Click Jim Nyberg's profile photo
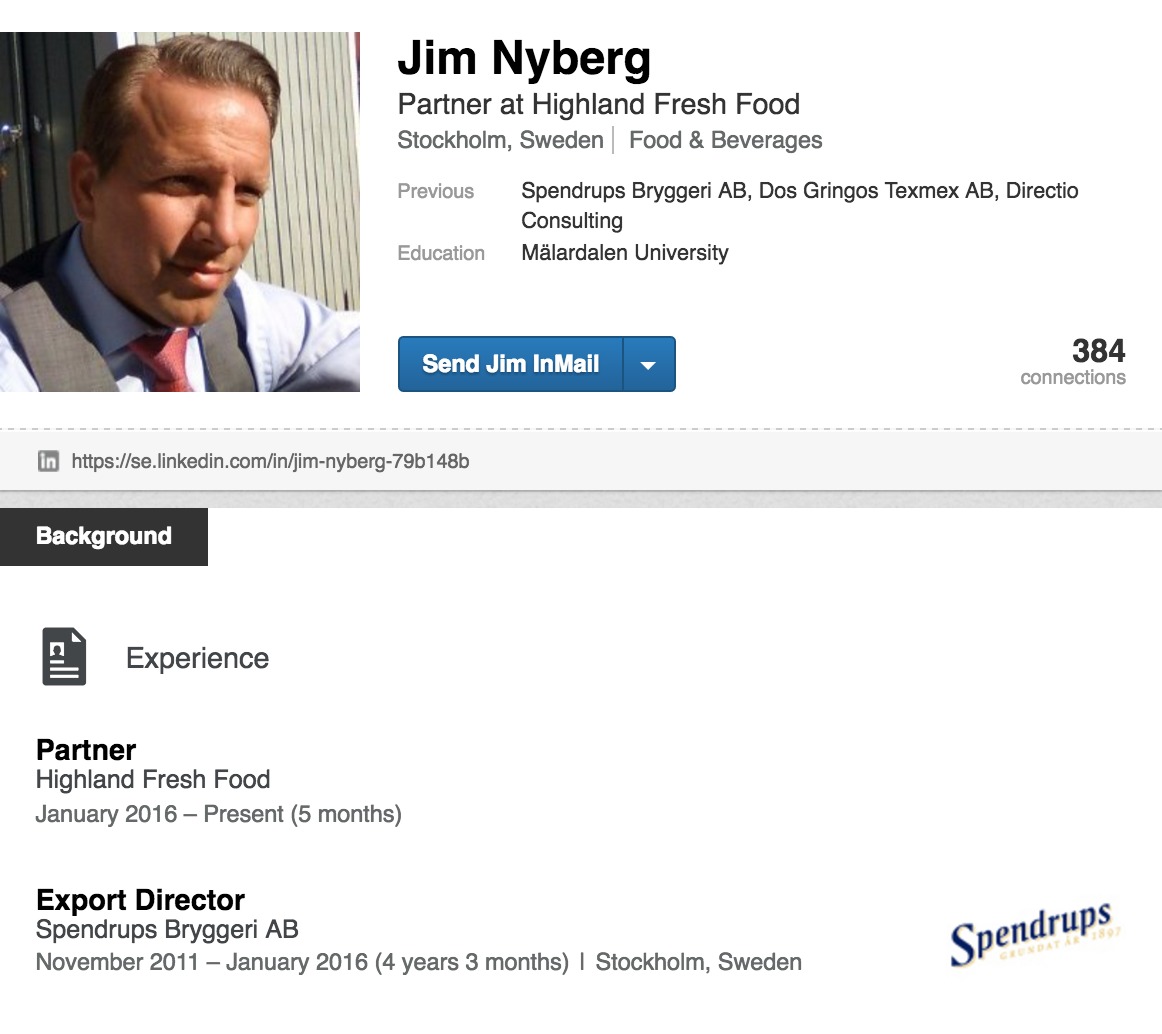The height and width of the screenshot is (1034, 1162). [x=180, y=212]
